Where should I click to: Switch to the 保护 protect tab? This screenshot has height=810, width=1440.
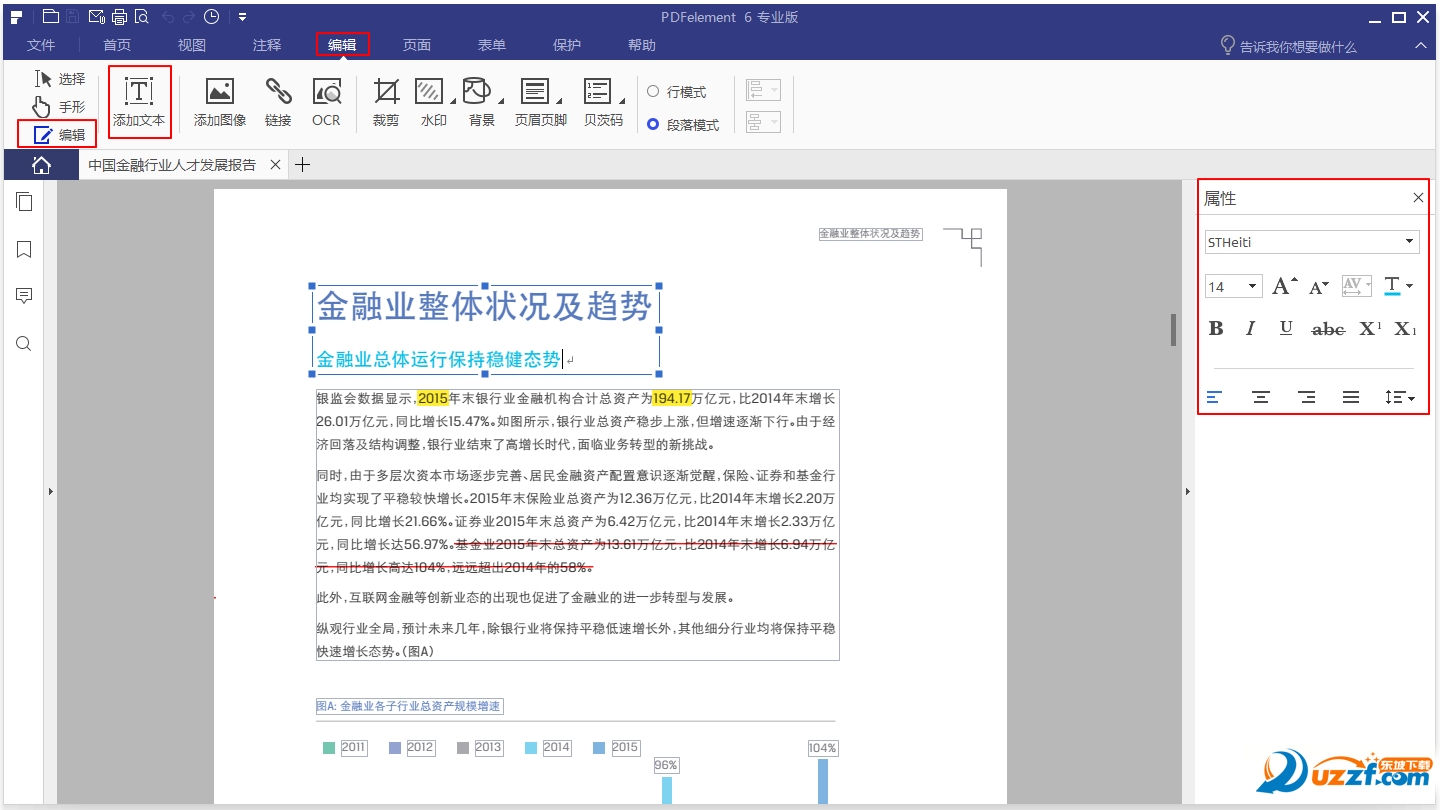click(567, 45)
